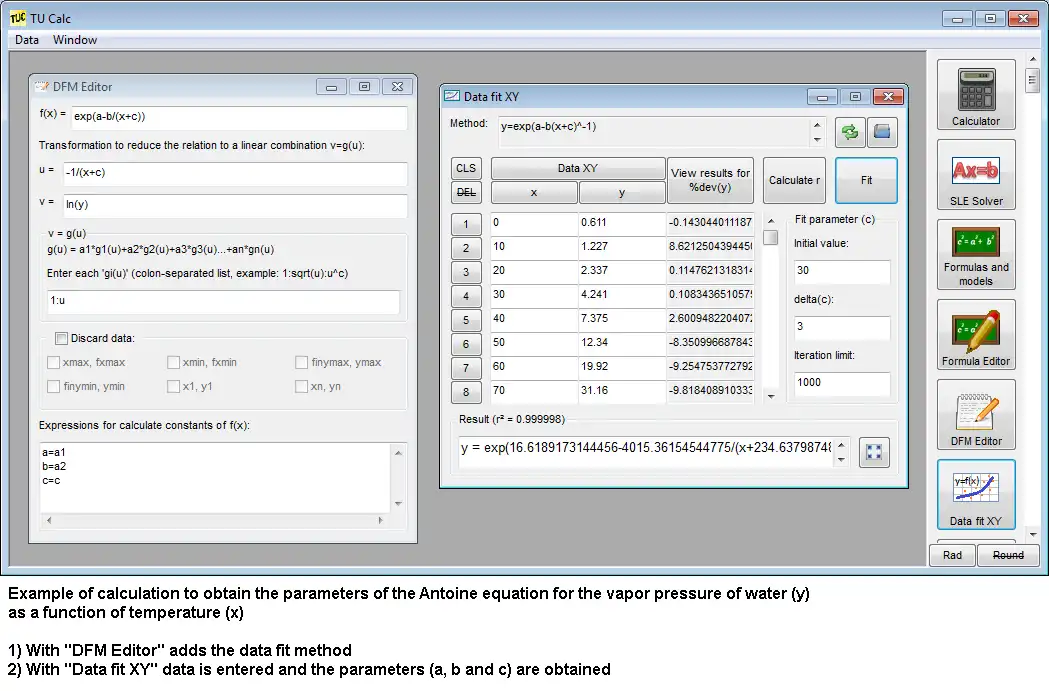Click y cell with 7.375
The image size is (1049, 691).
pyautogui.click(x=622, y=318)
